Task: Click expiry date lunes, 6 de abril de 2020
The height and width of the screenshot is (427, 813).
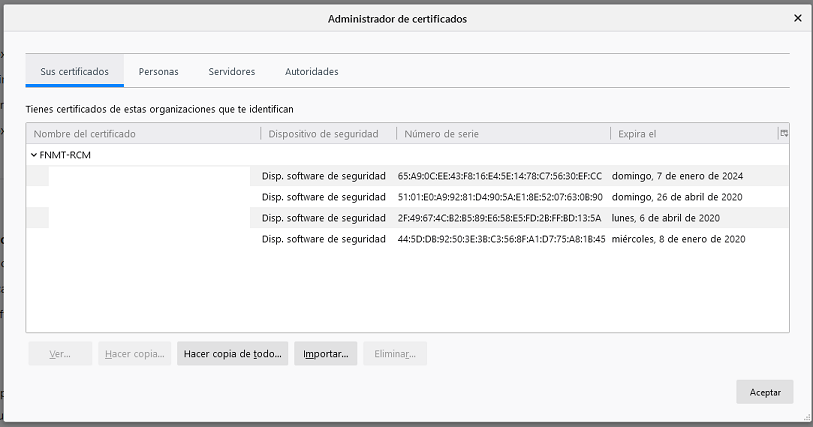Action: coord(666,218)
